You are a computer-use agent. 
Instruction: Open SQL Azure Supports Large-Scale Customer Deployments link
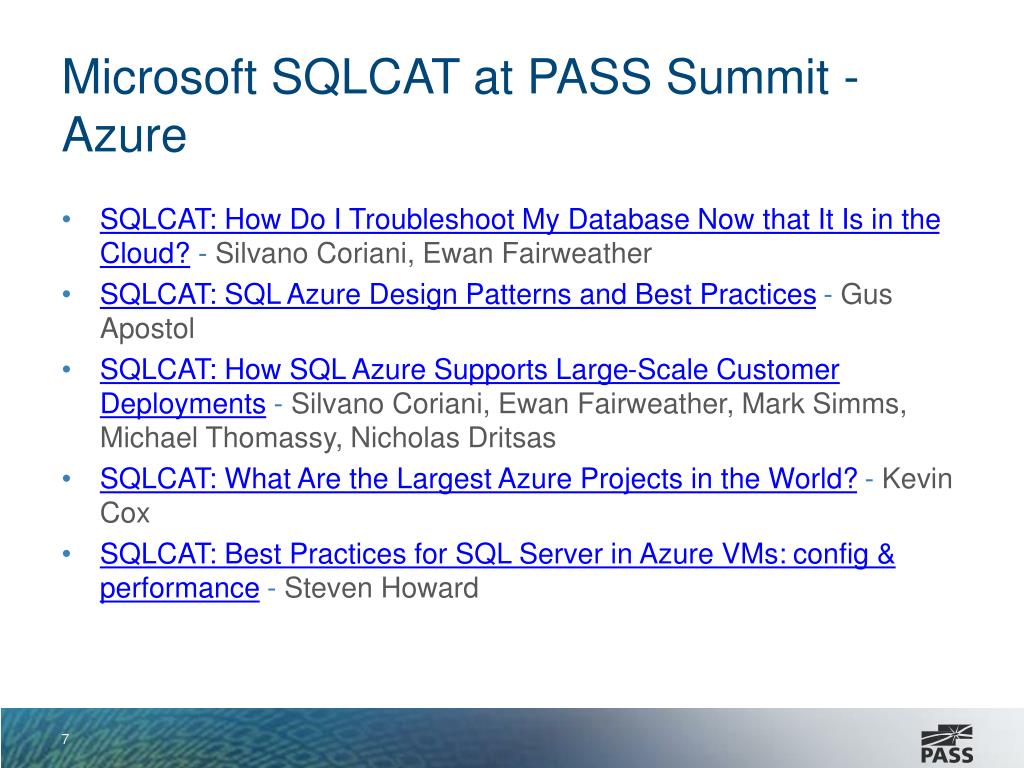469,370
